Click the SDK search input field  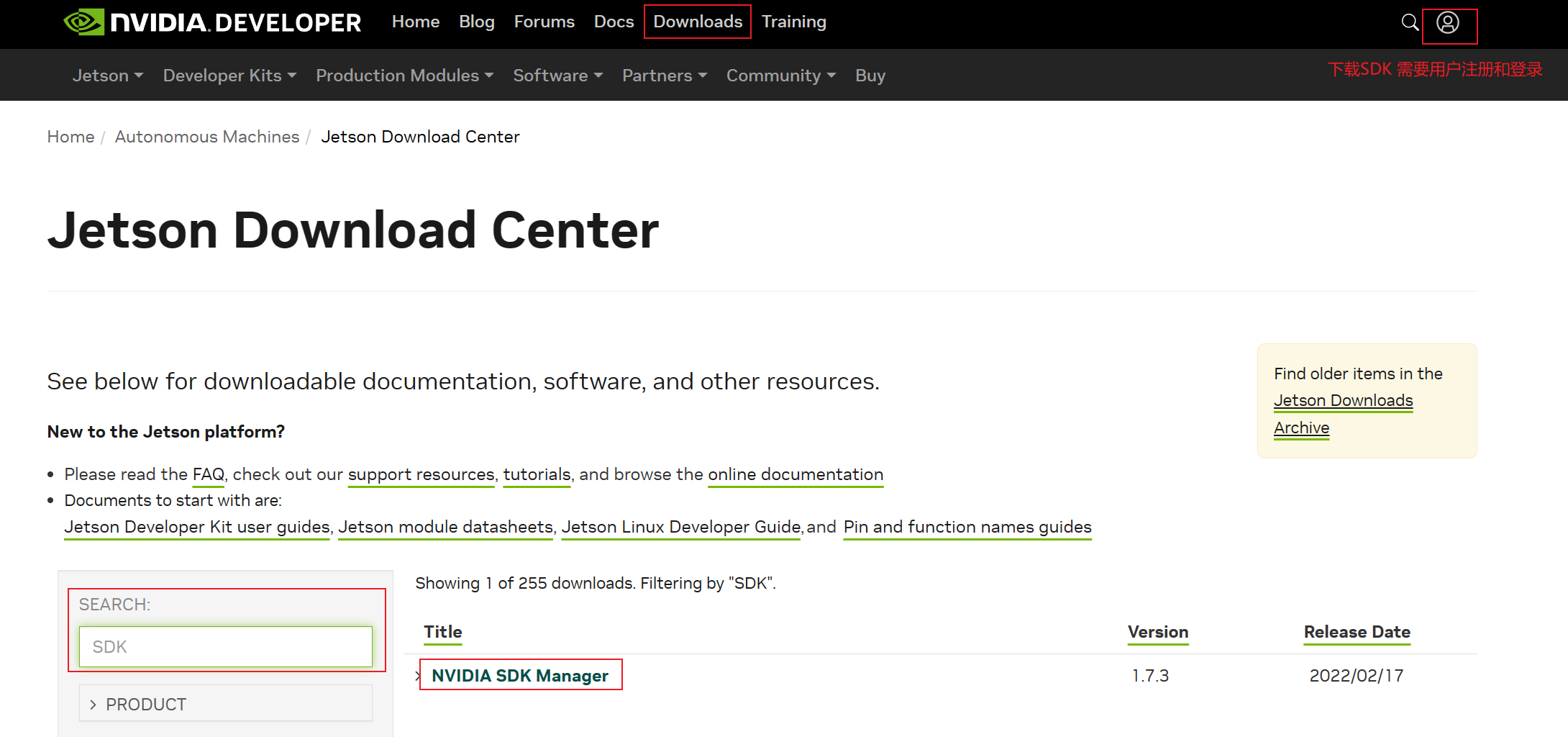coord(226,646)
